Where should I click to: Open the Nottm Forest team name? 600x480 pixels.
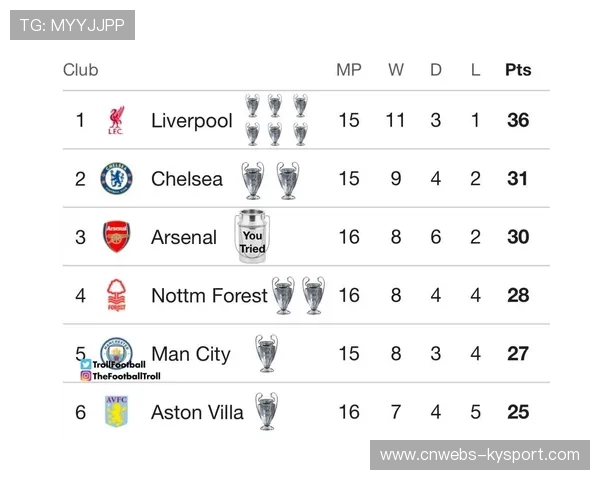[x=209, y=295]
